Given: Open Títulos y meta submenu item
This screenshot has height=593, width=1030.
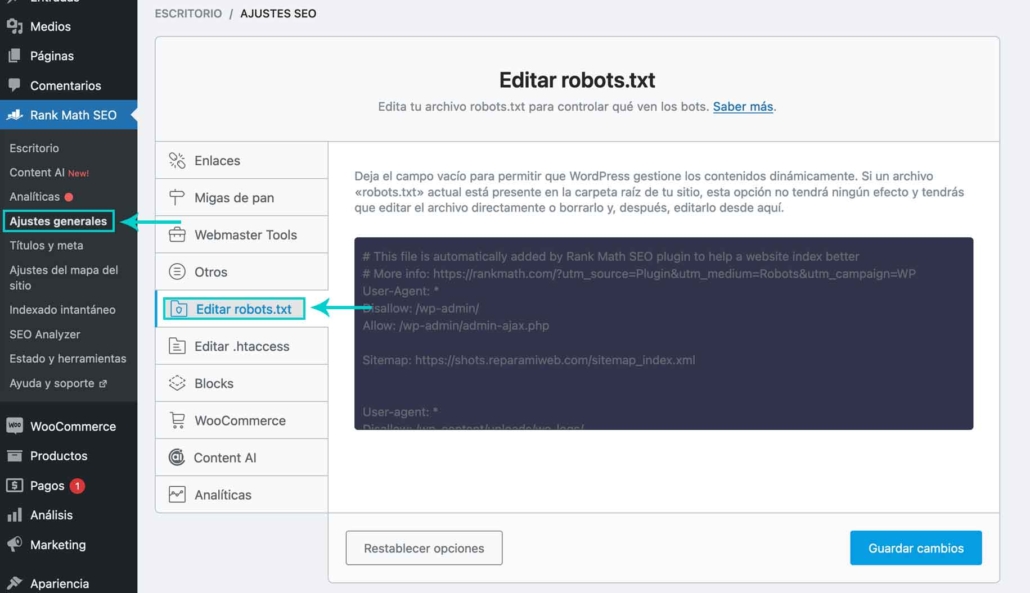Looking at the screenshot, I should click(x=46, y=245).
